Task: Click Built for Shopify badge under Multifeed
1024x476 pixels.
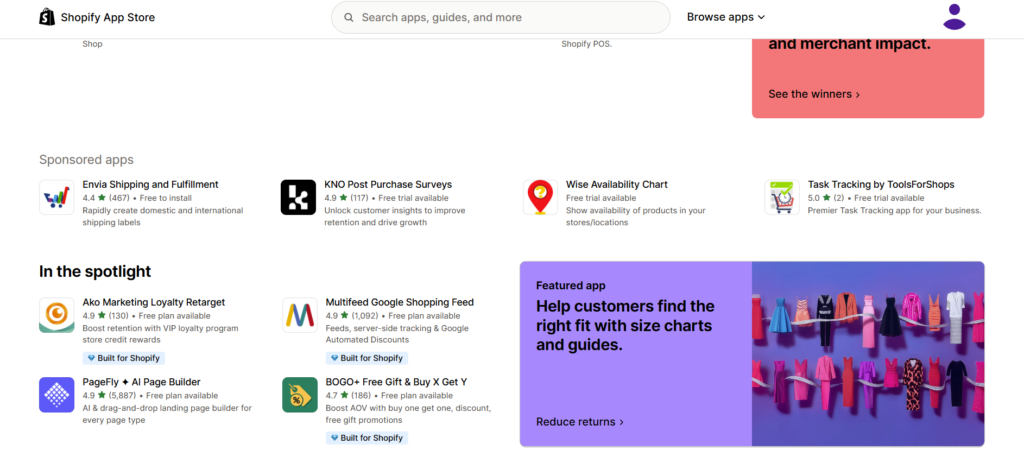Action: point(366,358)
